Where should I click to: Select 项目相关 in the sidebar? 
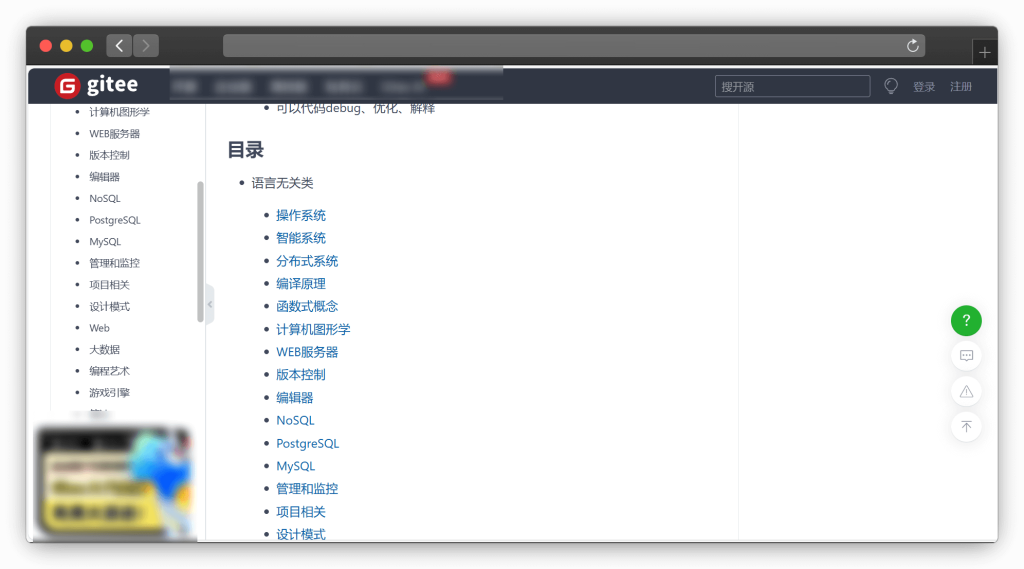pos(109,285)
